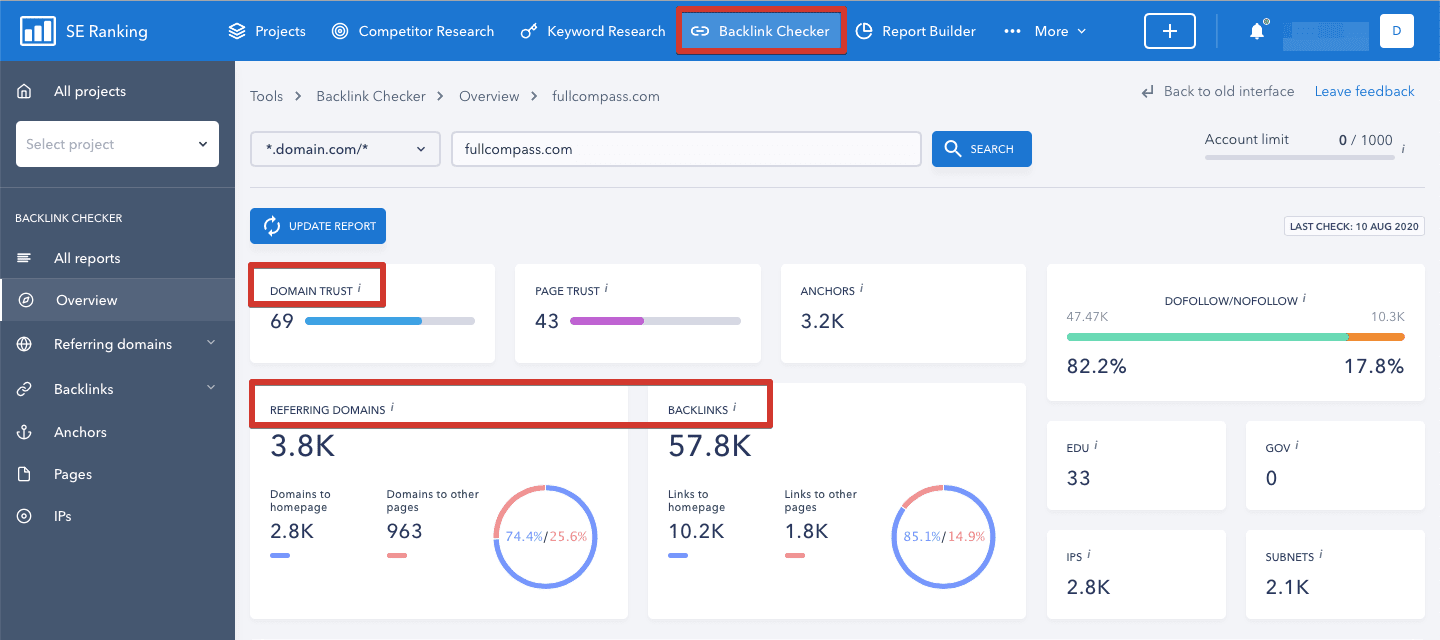Viewport: 1440px width, 640px height.
Task: Click the Page Trust purple progress bar
Action: click(655, 321)
